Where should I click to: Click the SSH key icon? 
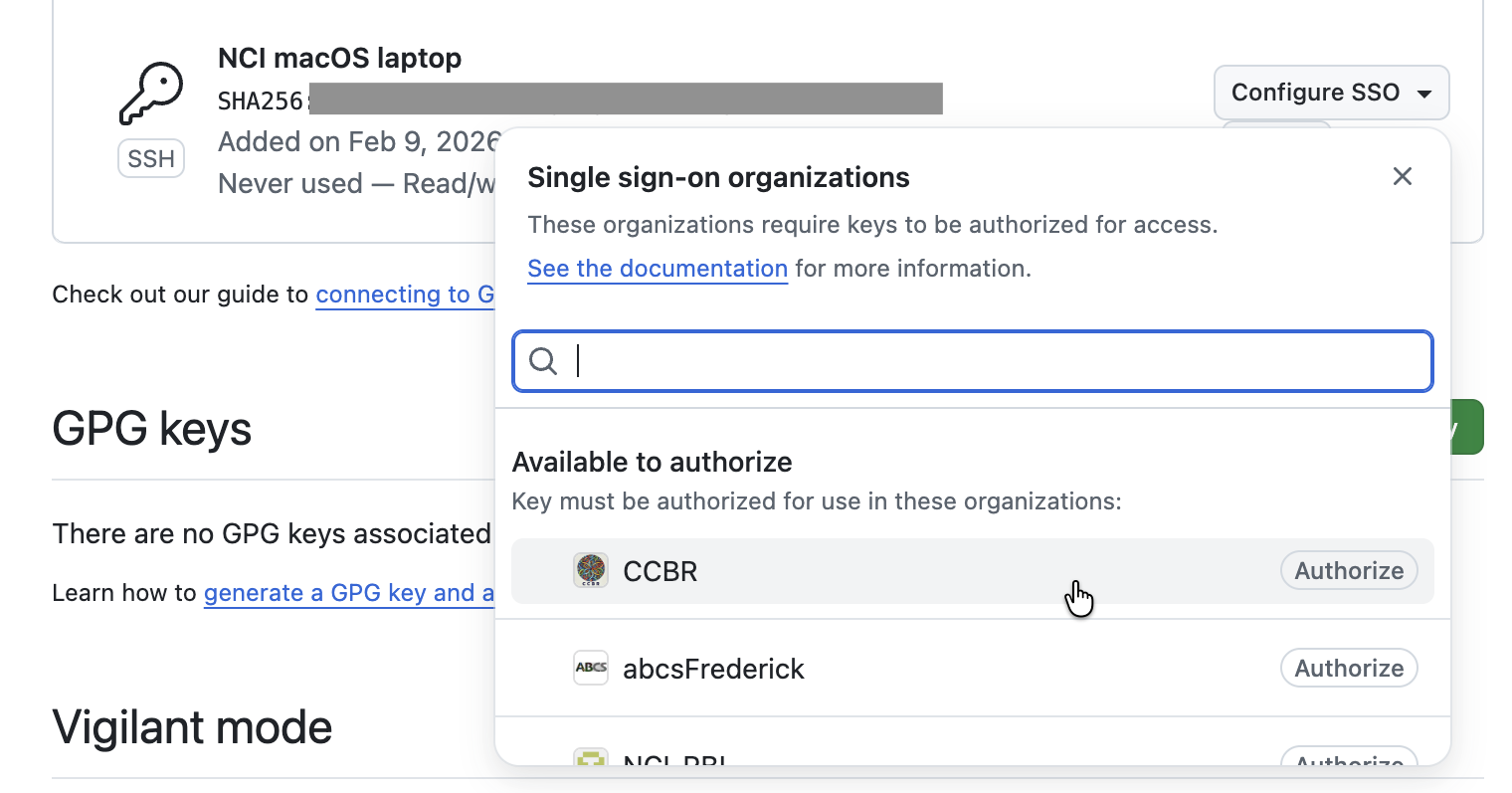[151, 94]
